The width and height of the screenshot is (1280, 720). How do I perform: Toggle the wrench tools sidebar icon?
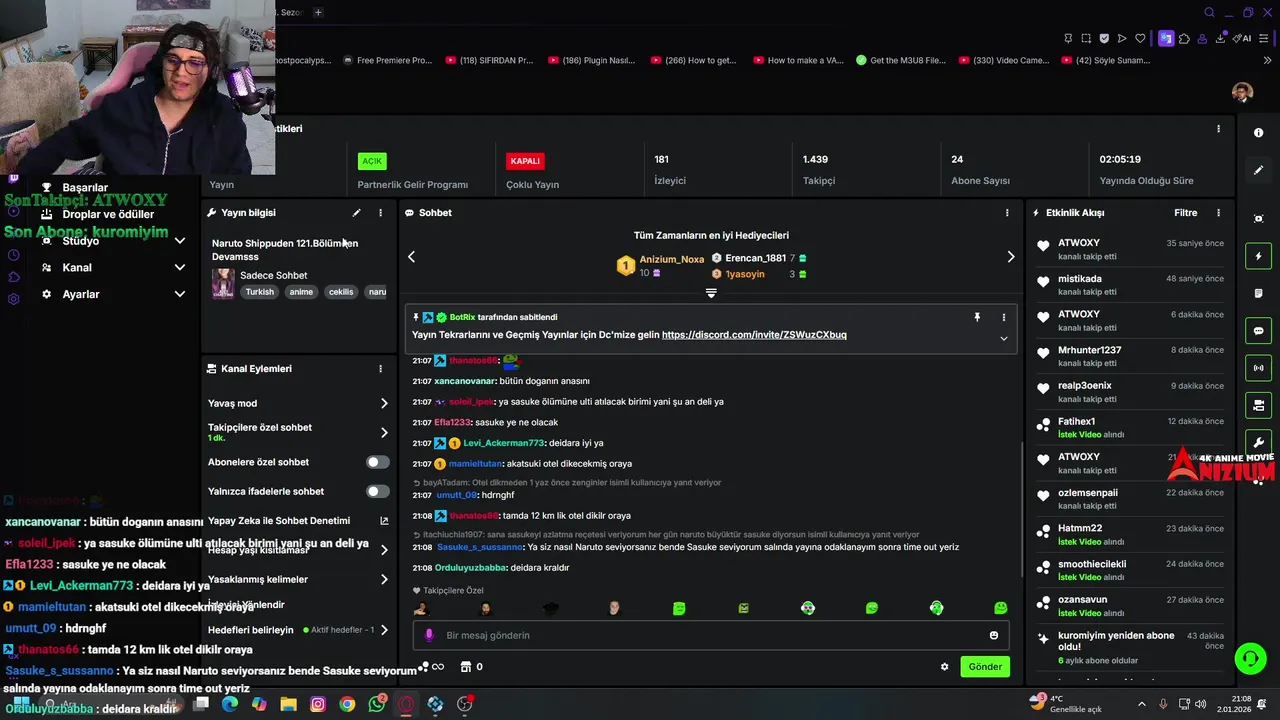point(1258,442)
